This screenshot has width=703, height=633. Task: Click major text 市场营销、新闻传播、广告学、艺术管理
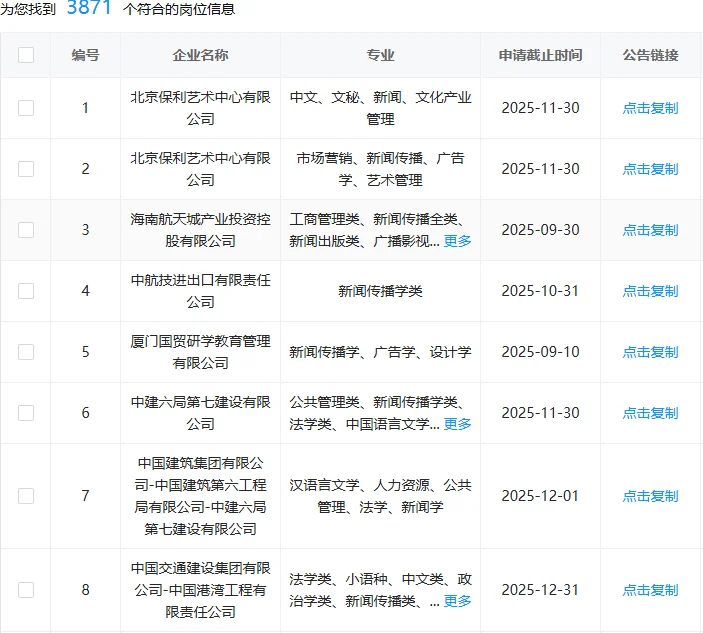pos(380,169)
